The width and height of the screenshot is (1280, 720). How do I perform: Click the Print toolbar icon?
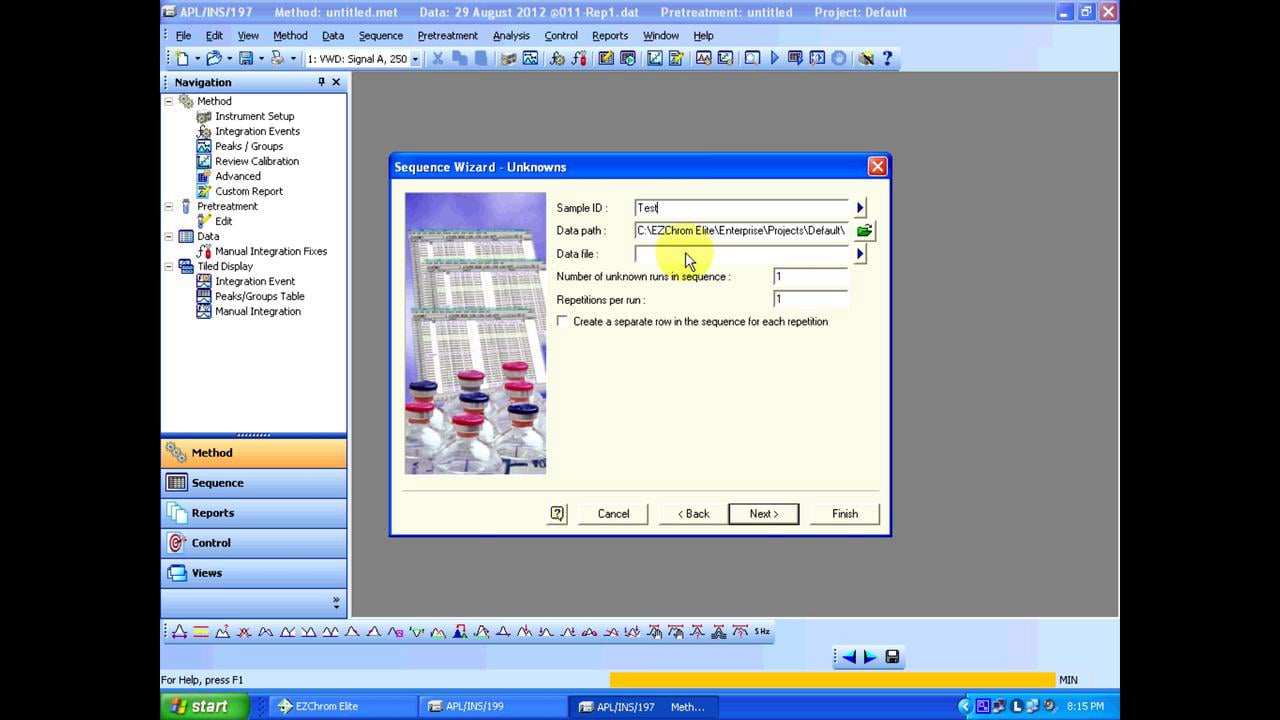click(277, 59)
